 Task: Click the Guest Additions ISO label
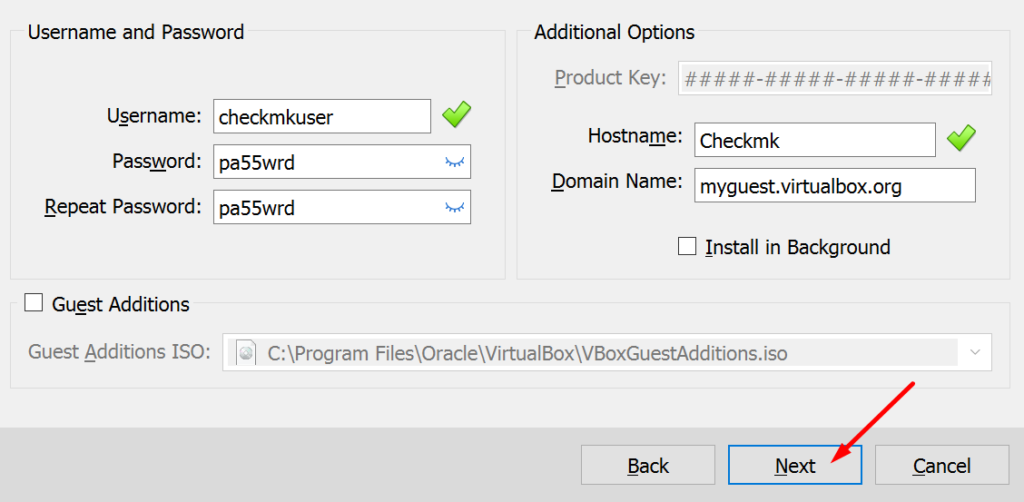pyautogui.click(x=120, y=353)
